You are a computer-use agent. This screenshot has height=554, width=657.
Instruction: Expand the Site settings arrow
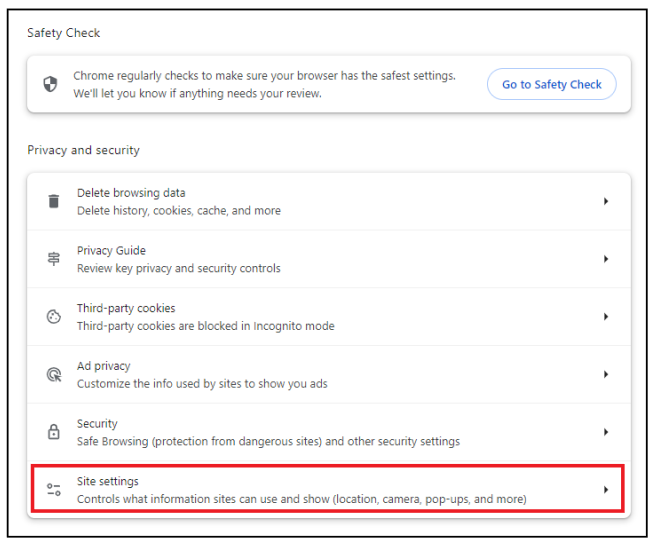point(606,489)
